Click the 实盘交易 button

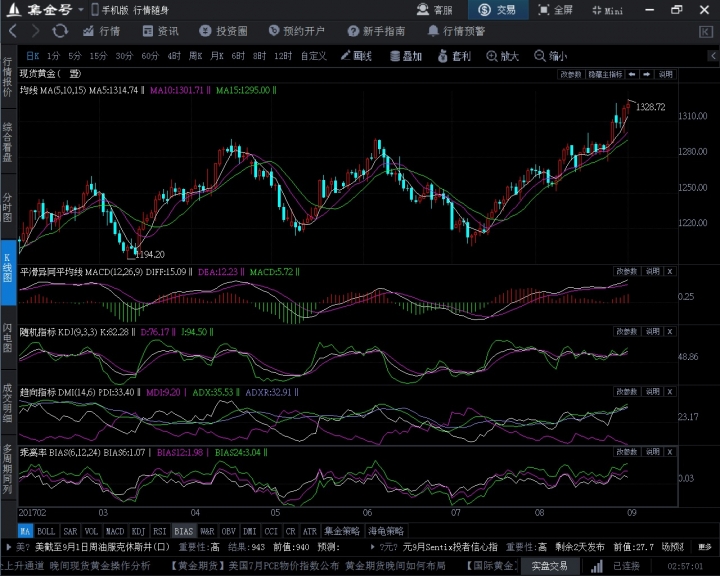point(548,566)
